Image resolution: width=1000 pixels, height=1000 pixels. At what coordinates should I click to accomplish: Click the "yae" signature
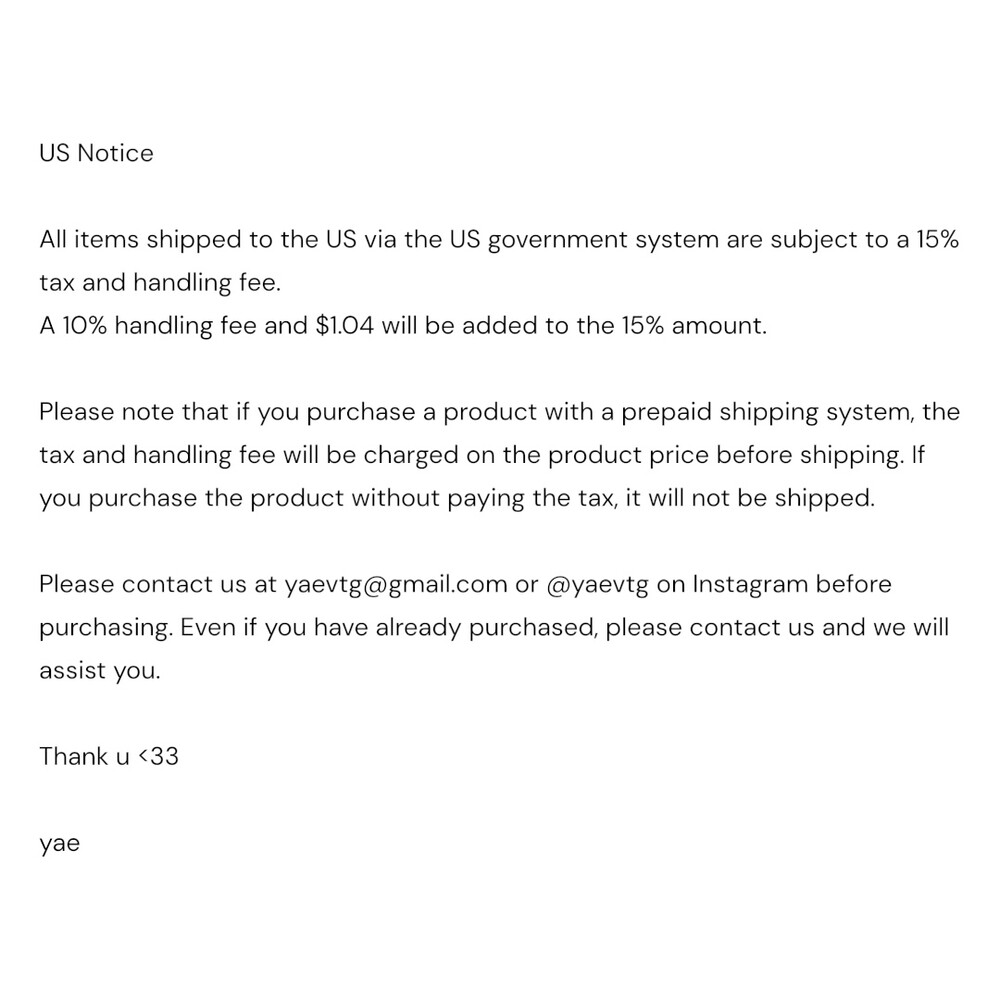59,843
